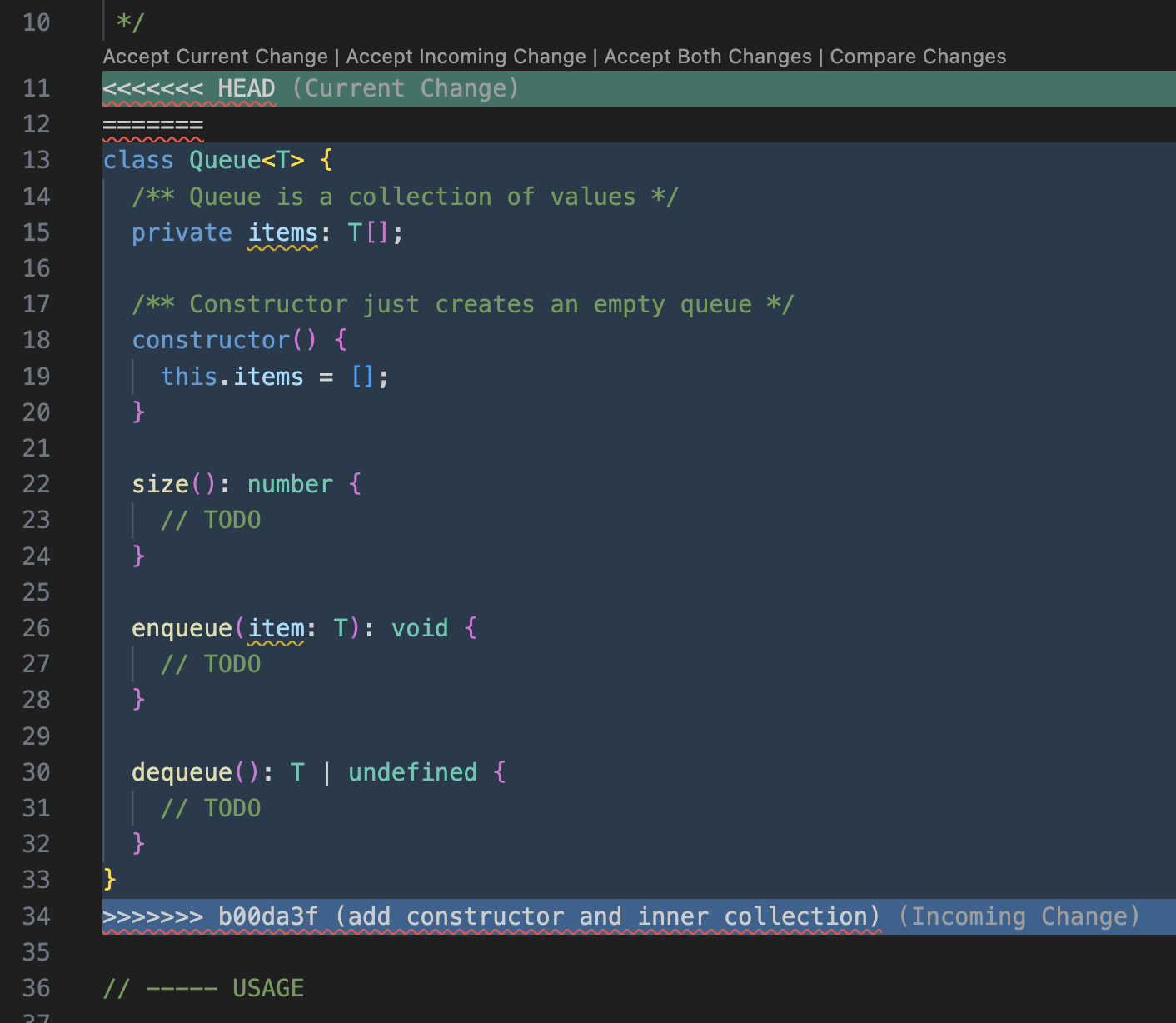Select the underlined items property on line 15

coord(282,232)
